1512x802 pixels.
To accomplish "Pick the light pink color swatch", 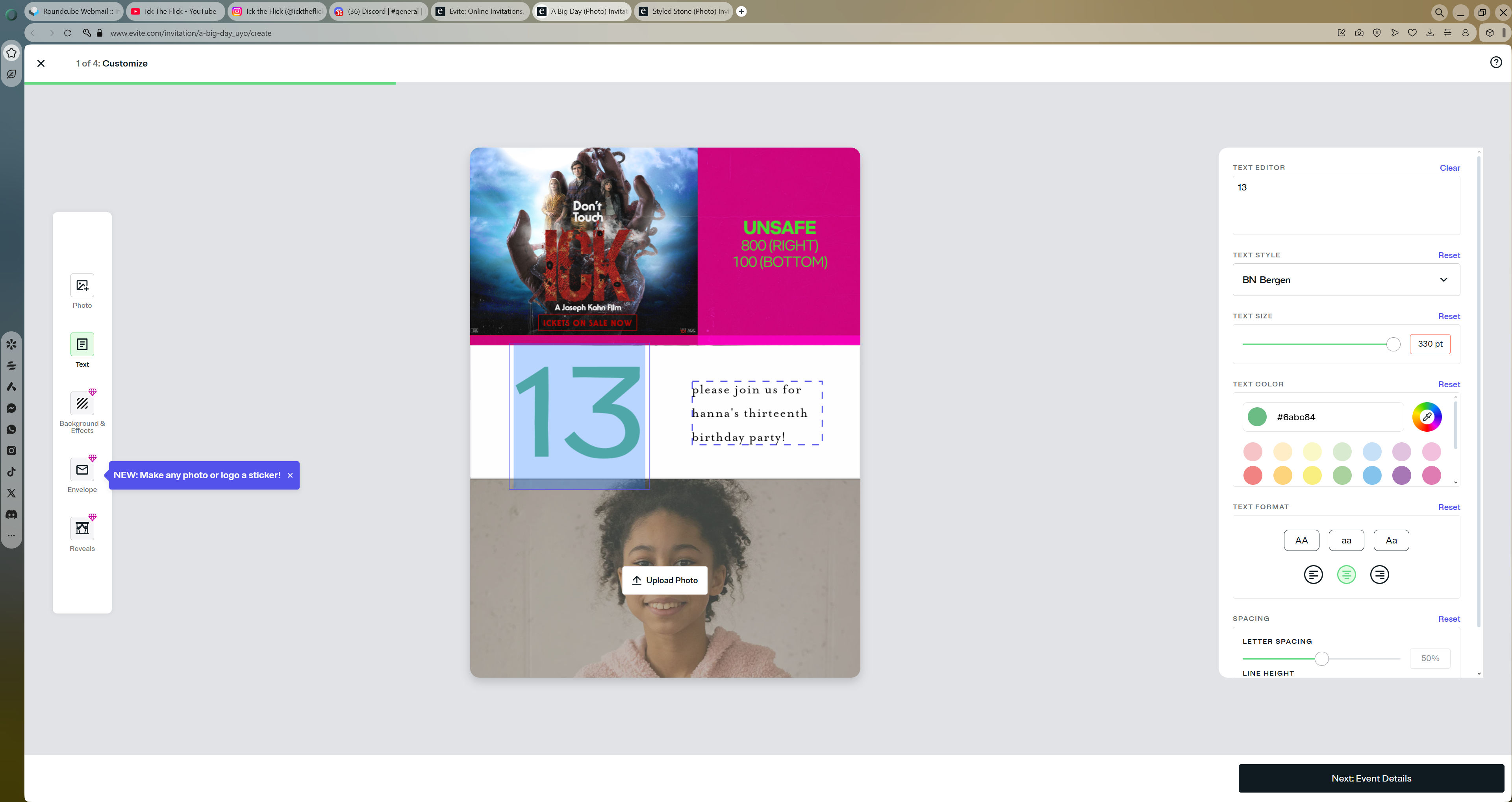I will (1253, 452).
